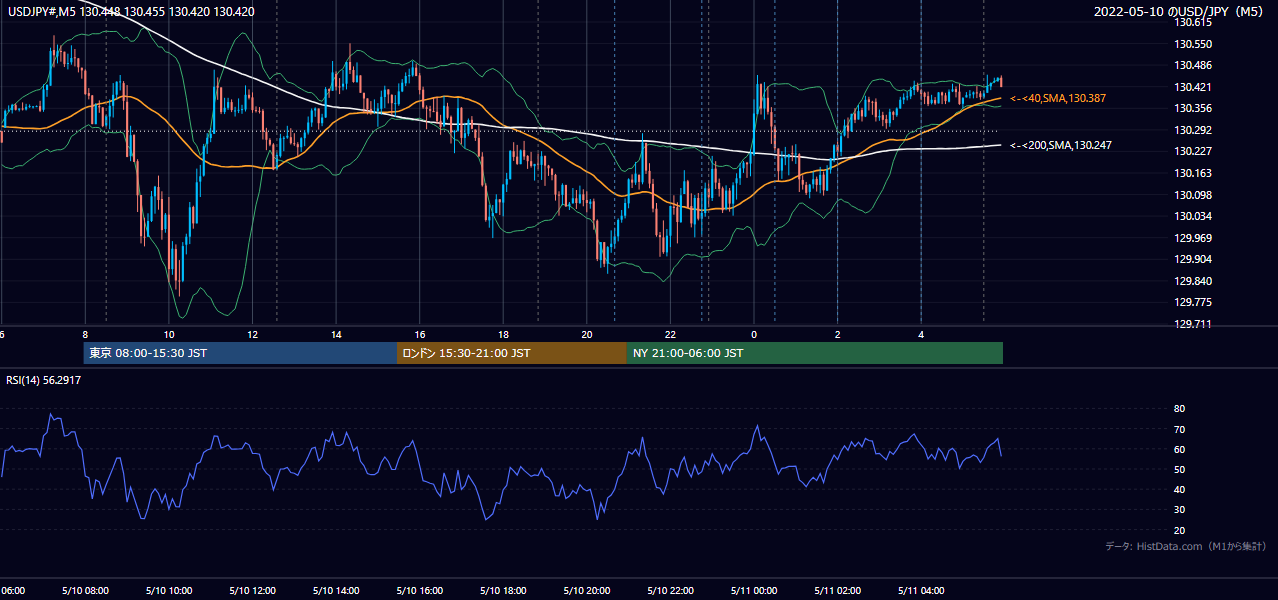Click RSI axis level 50
The height and width of the screenshot is (600, 1278).
(1179, 469)
